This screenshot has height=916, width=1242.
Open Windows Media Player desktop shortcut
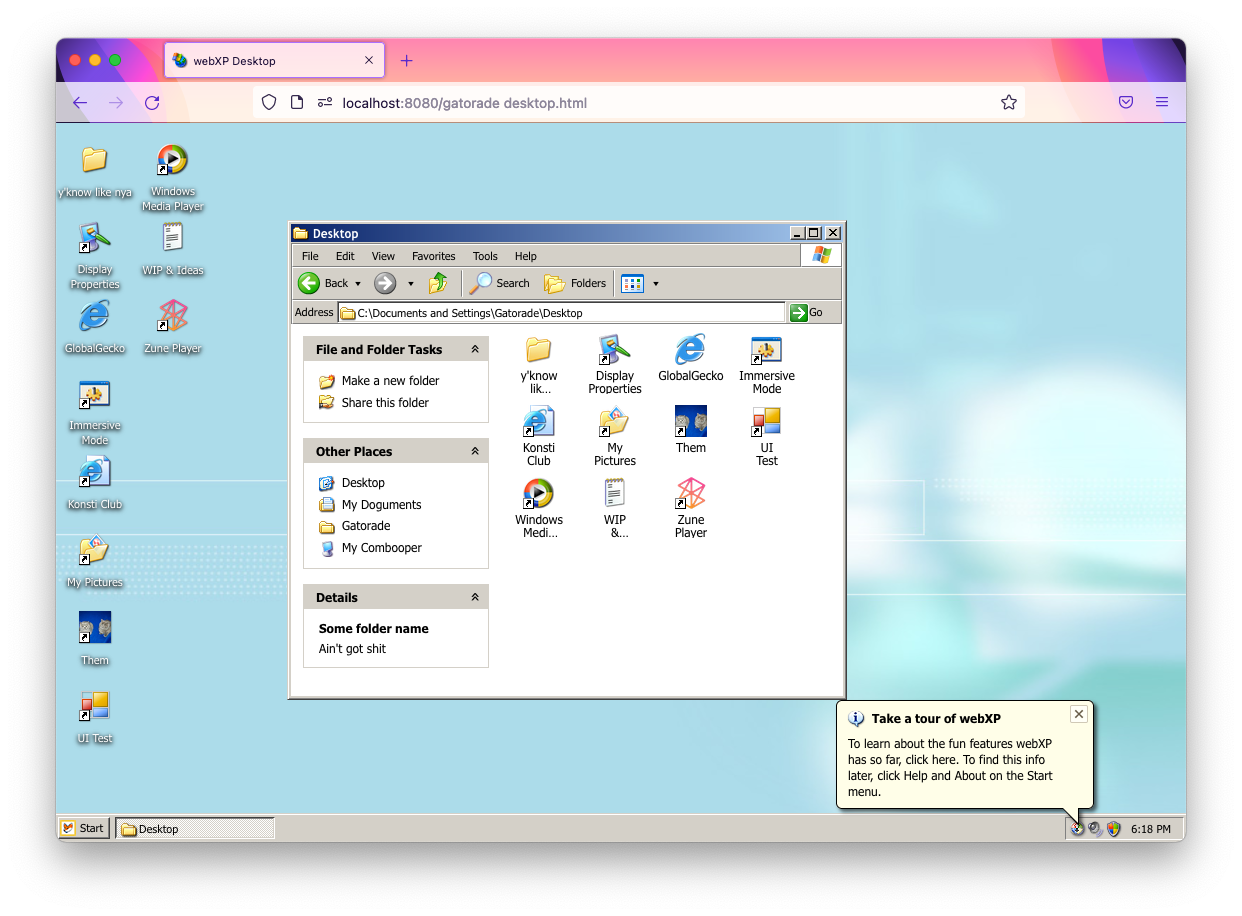pyautogui.click(x=172, y=160)
